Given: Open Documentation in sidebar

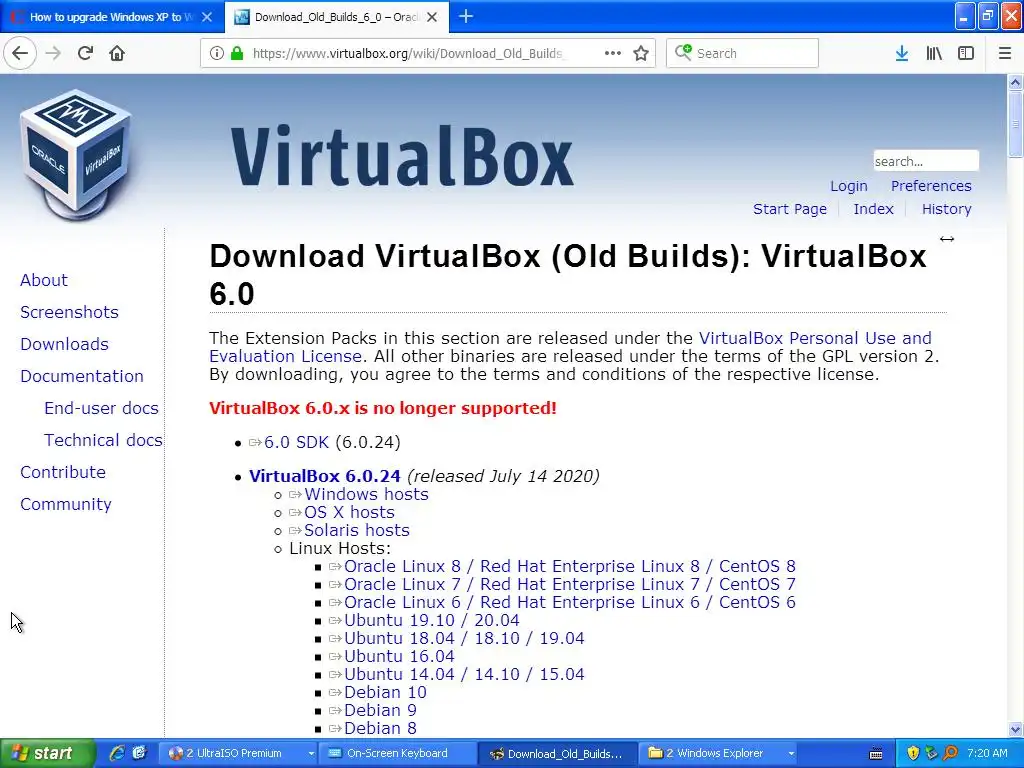Looking at the screenshot, I should (82, 376).
